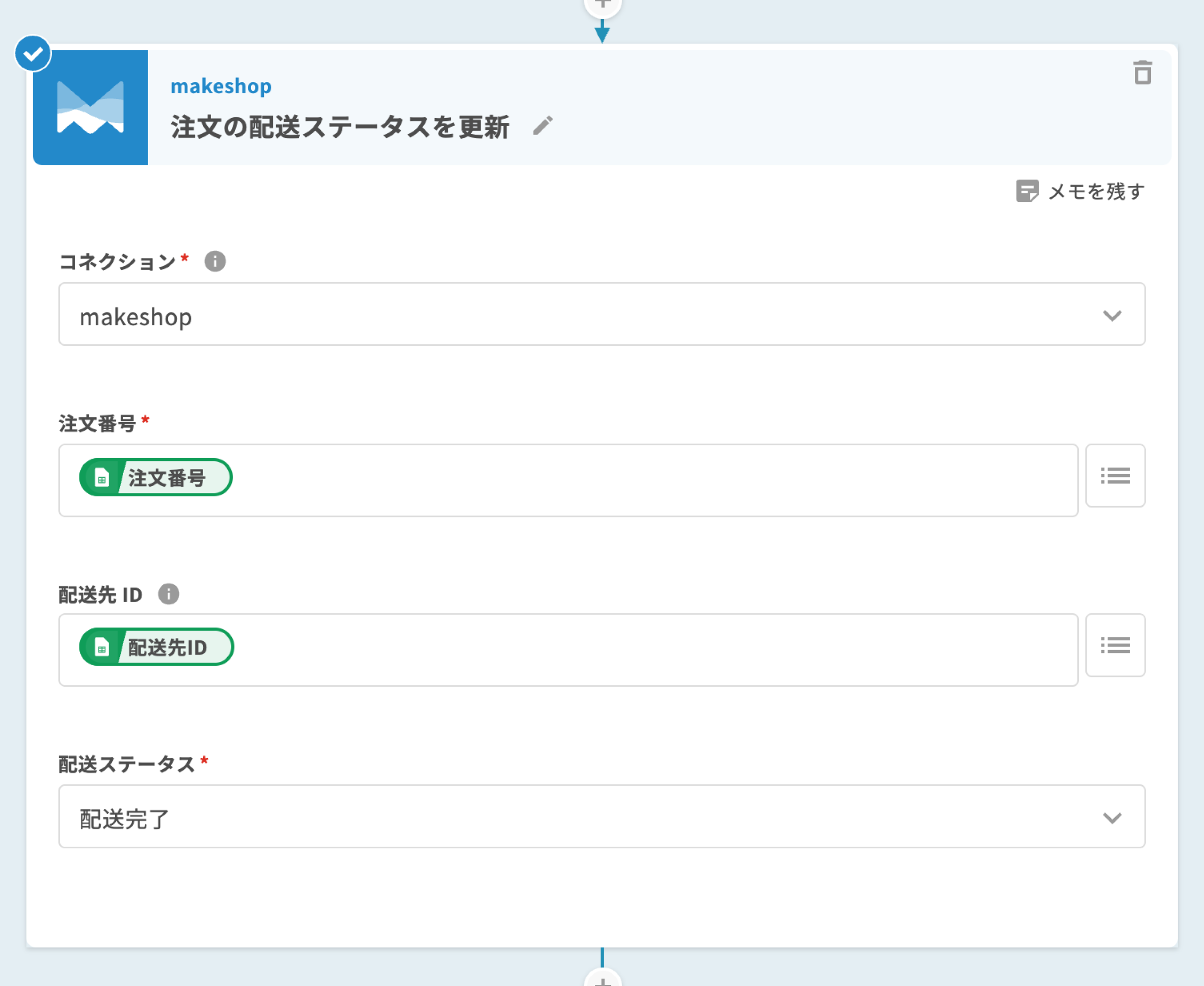Add step with bottom plus button
Screen dimensions: 1204x986
[602, 978]
